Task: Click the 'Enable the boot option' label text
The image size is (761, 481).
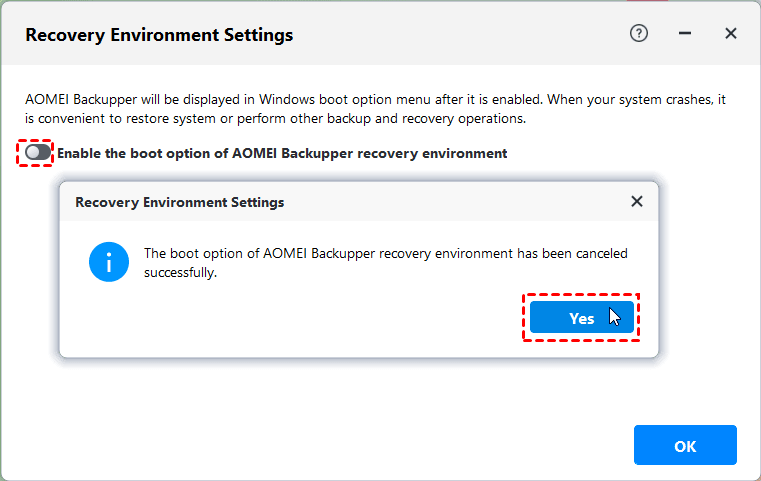Action: point(282,154)
